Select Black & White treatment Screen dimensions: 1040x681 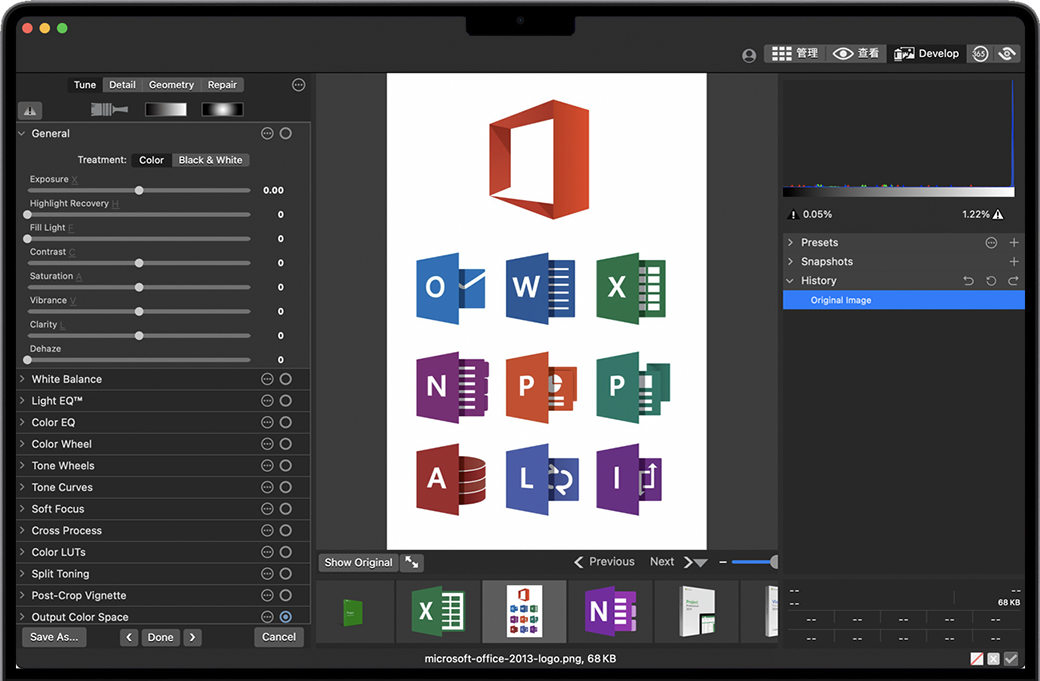(210, 160)
